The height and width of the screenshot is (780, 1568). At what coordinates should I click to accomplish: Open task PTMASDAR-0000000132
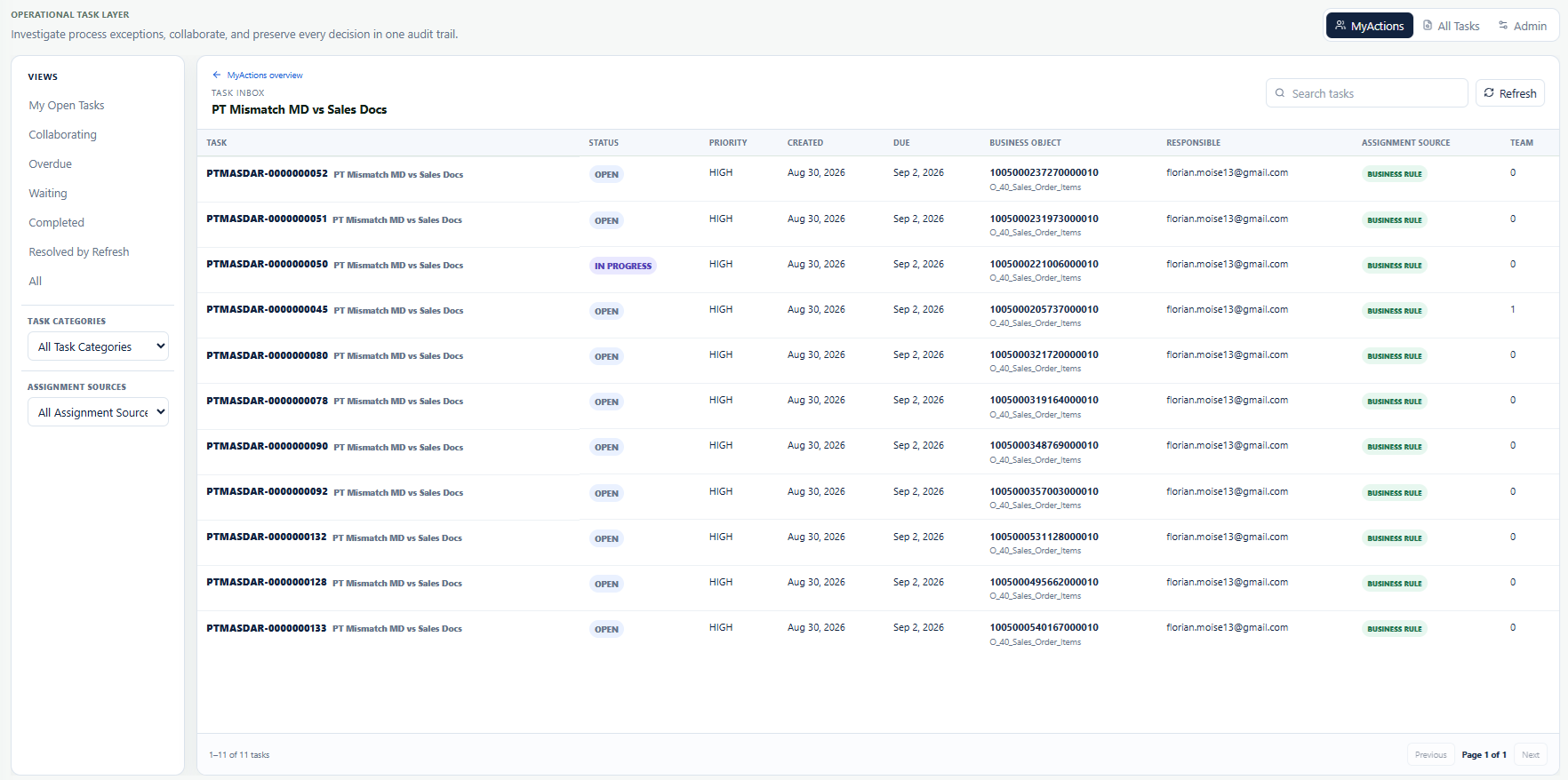[267, 537]
